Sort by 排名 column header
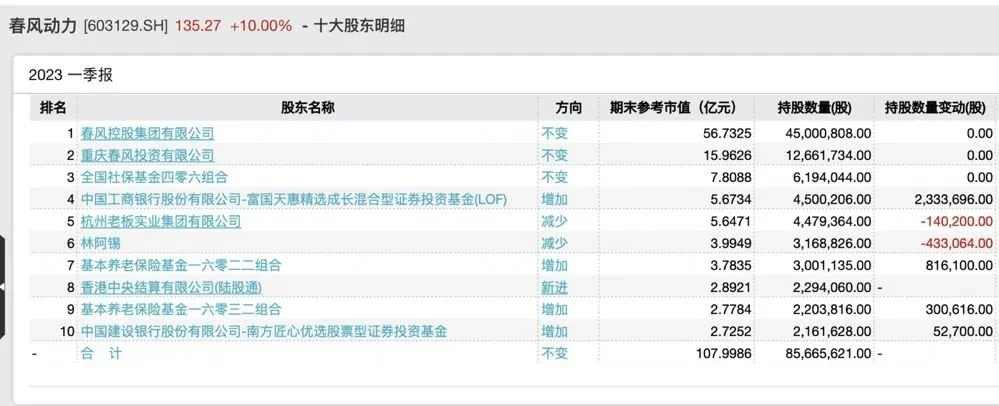 point(53,107)
